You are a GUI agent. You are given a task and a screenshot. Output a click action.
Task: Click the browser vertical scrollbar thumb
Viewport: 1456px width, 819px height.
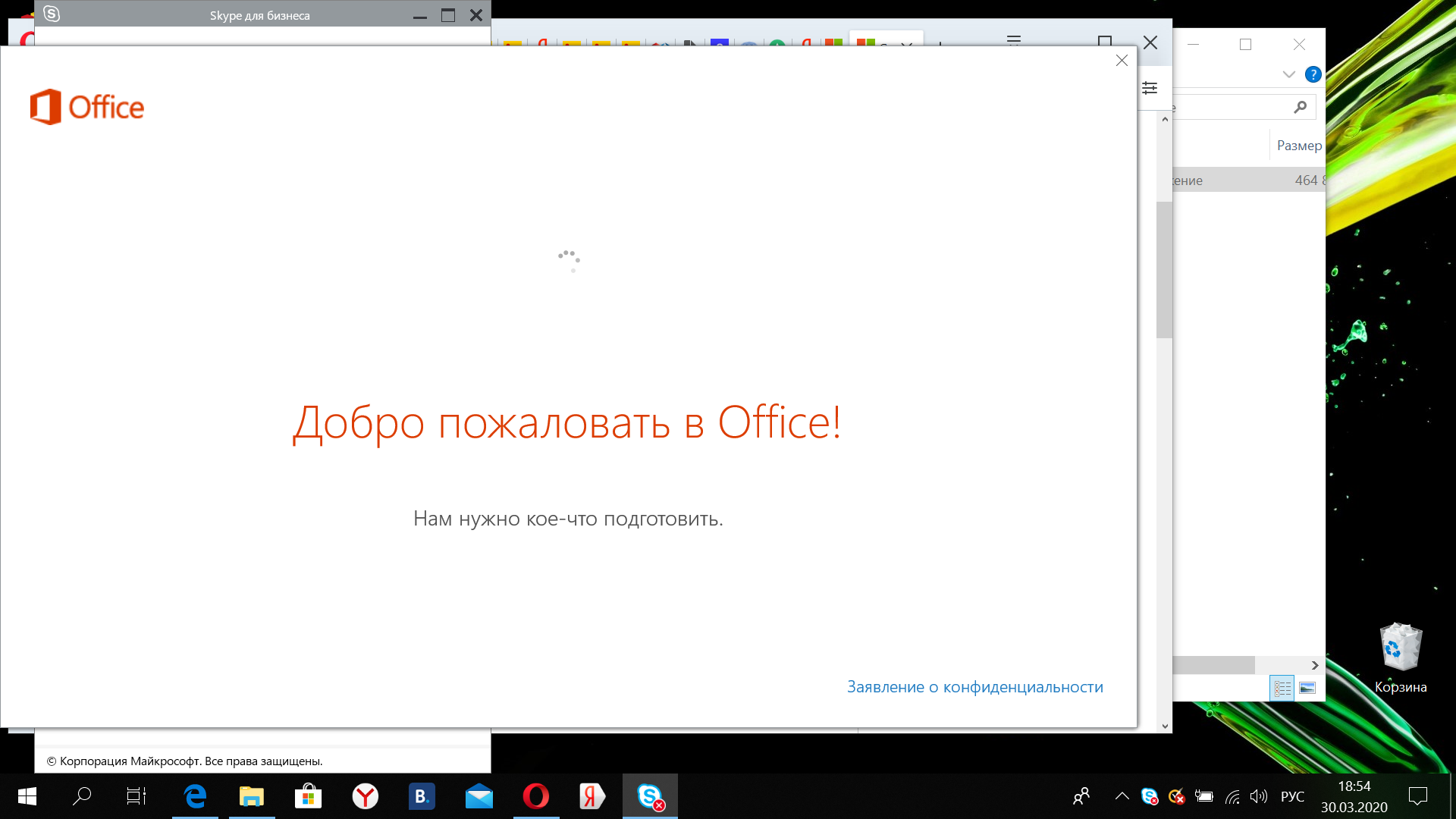1165,269
